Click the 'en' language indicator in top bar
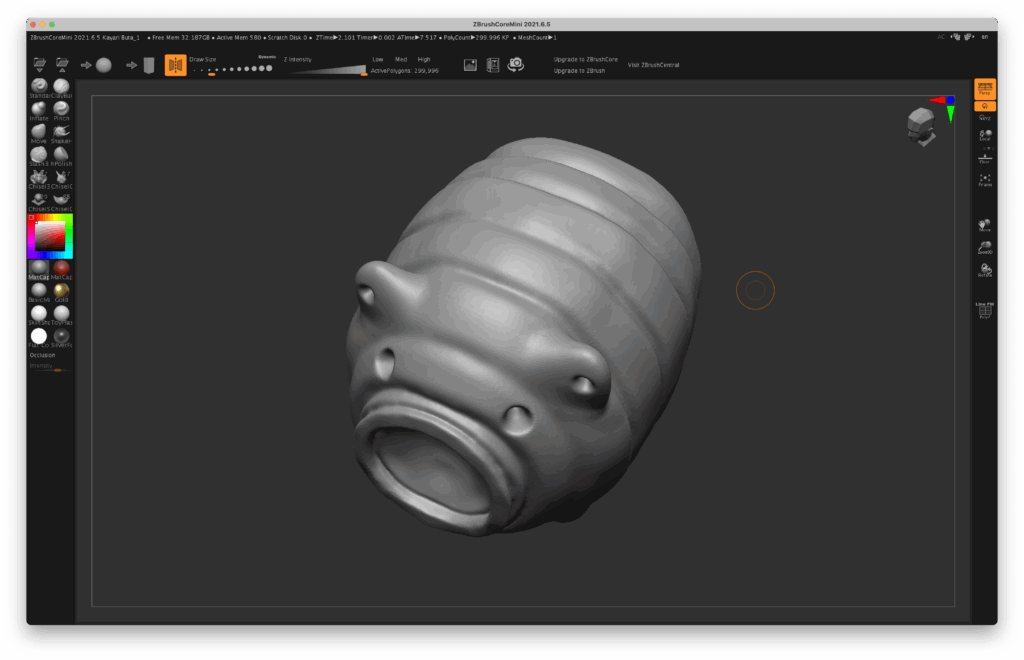Viewport: 1024px width, 660px height. point(984,37)
